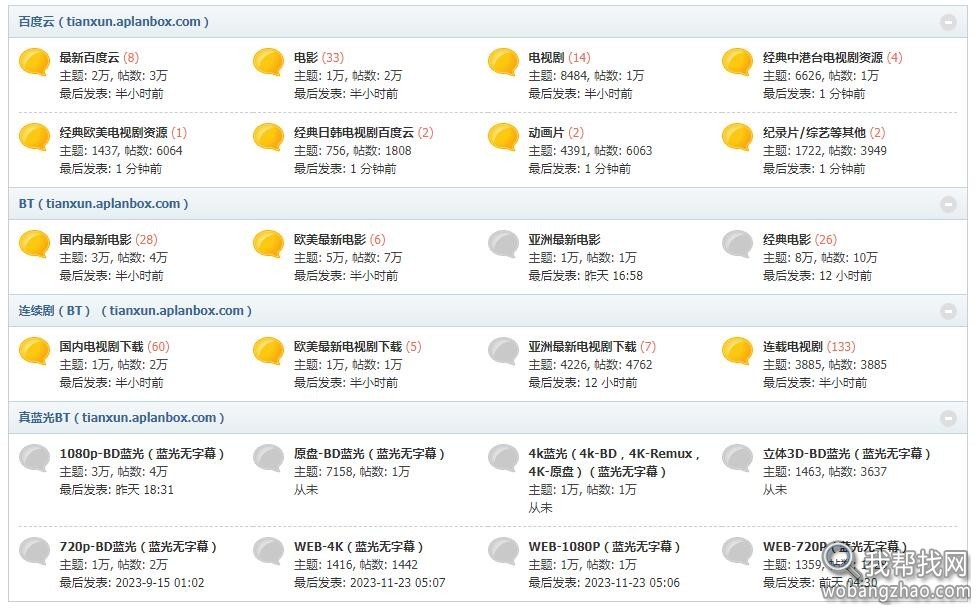Click the stats text 主题: 4391, 帖数: 6063
This screenshot has height=610, width=976.
[x=591, y=151]
